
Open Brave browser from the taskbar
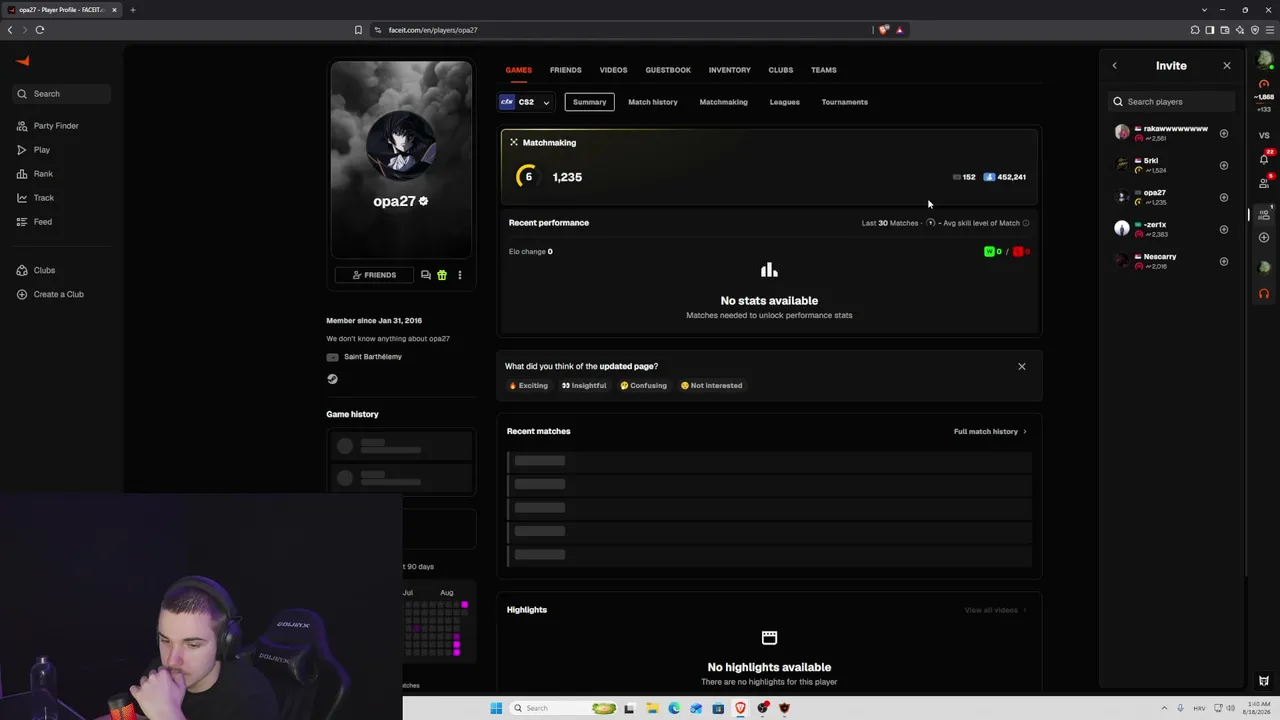click(740, 708)
